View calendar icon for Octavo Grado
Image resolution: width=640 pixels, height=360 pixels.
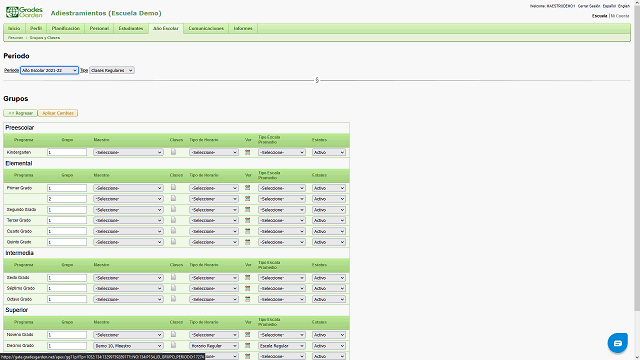coord(247,299)
